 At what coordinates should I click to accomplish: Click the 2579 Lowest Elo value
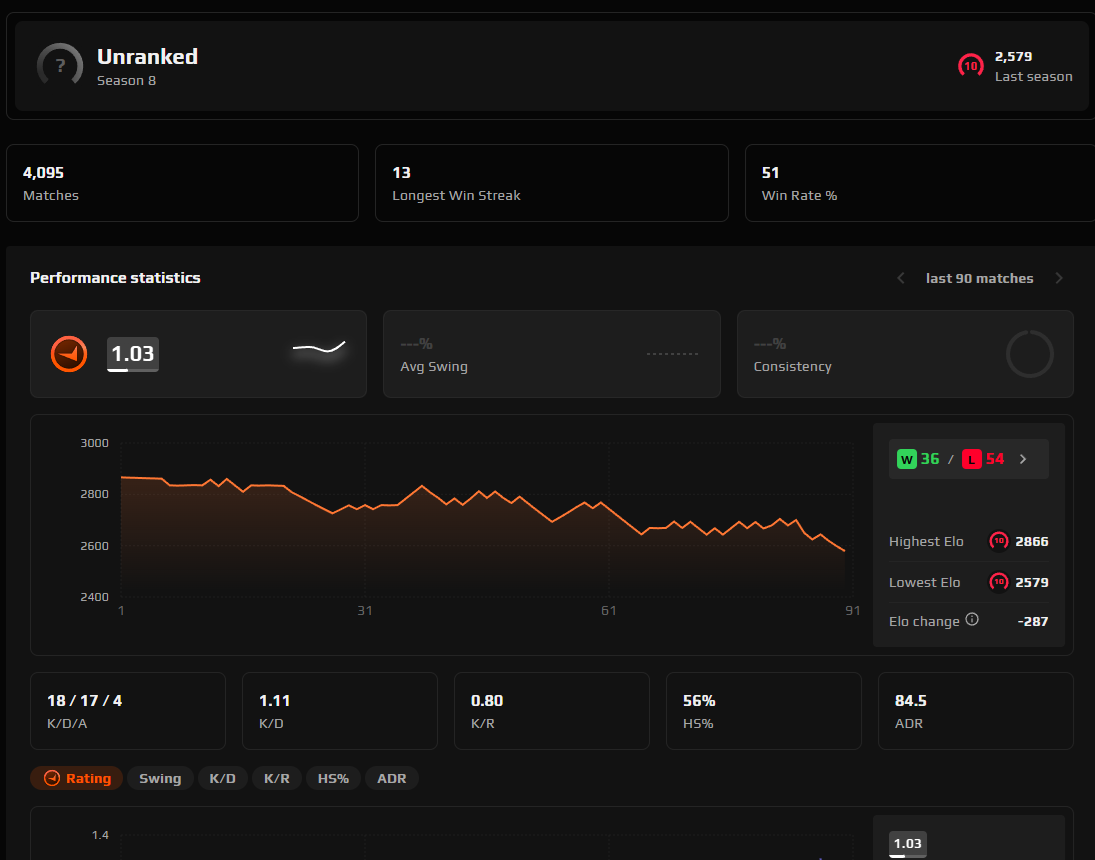(x=1031, y=582)
